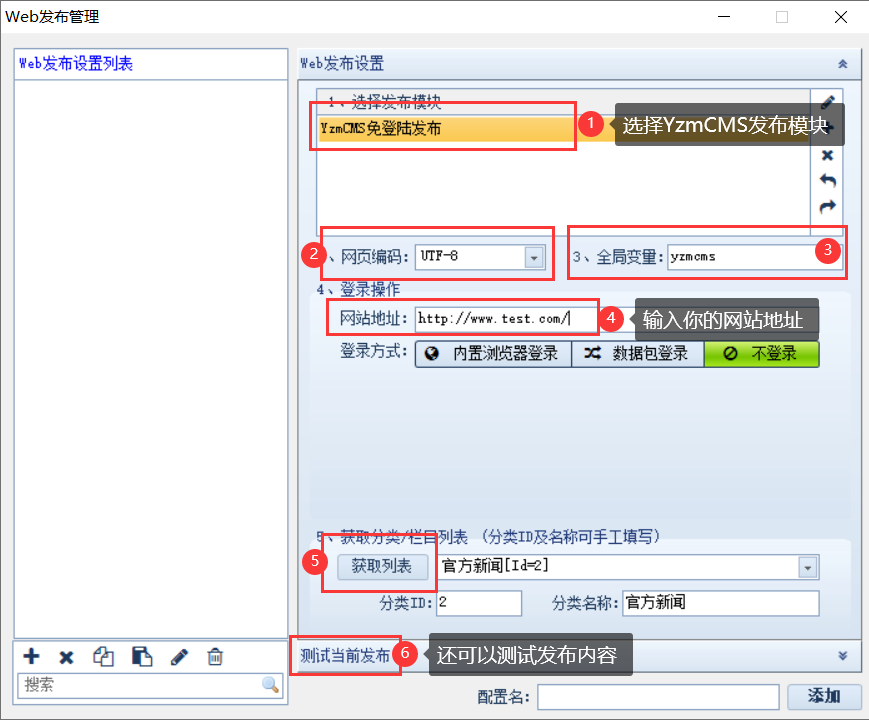The image size is (869, 720).
Task: Click the left-curved arrow icon beside module list
Action: coord(828,181)
